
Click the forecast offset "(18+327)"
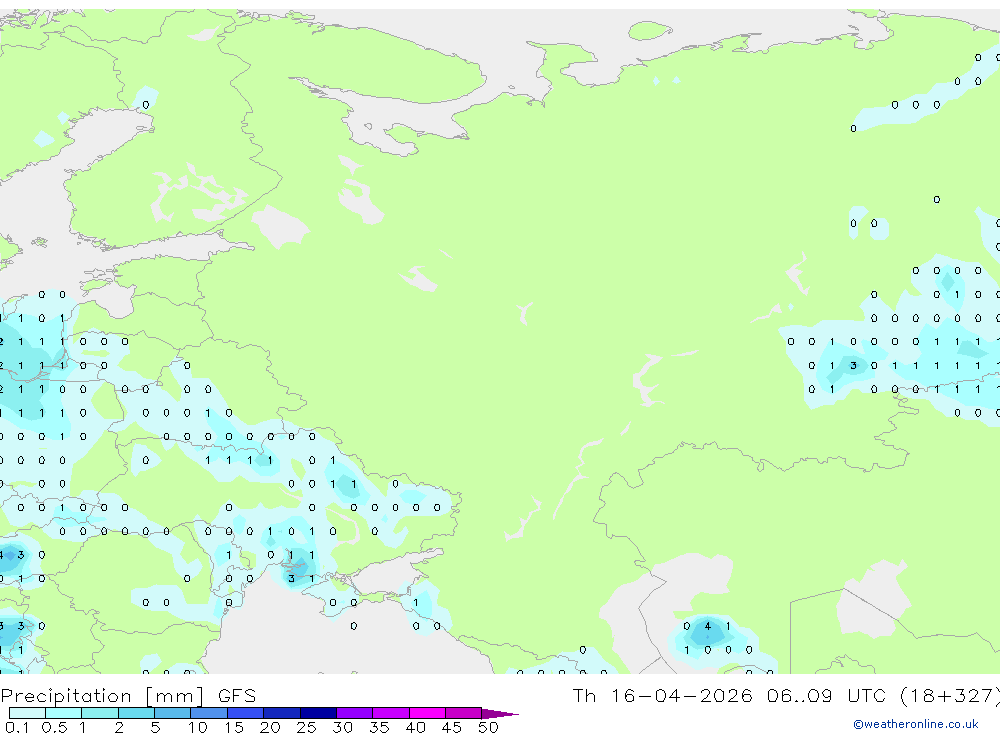point(950,695)
